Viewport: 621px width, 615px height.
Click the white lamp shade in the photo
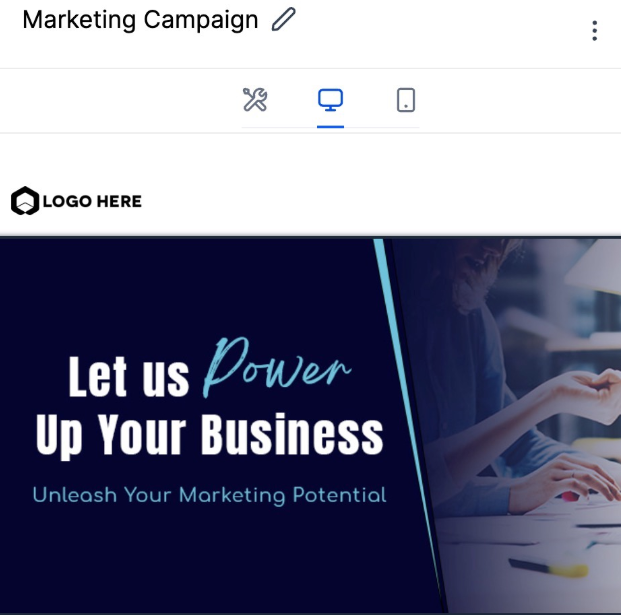pyautogui.click(x=593, y=267)
